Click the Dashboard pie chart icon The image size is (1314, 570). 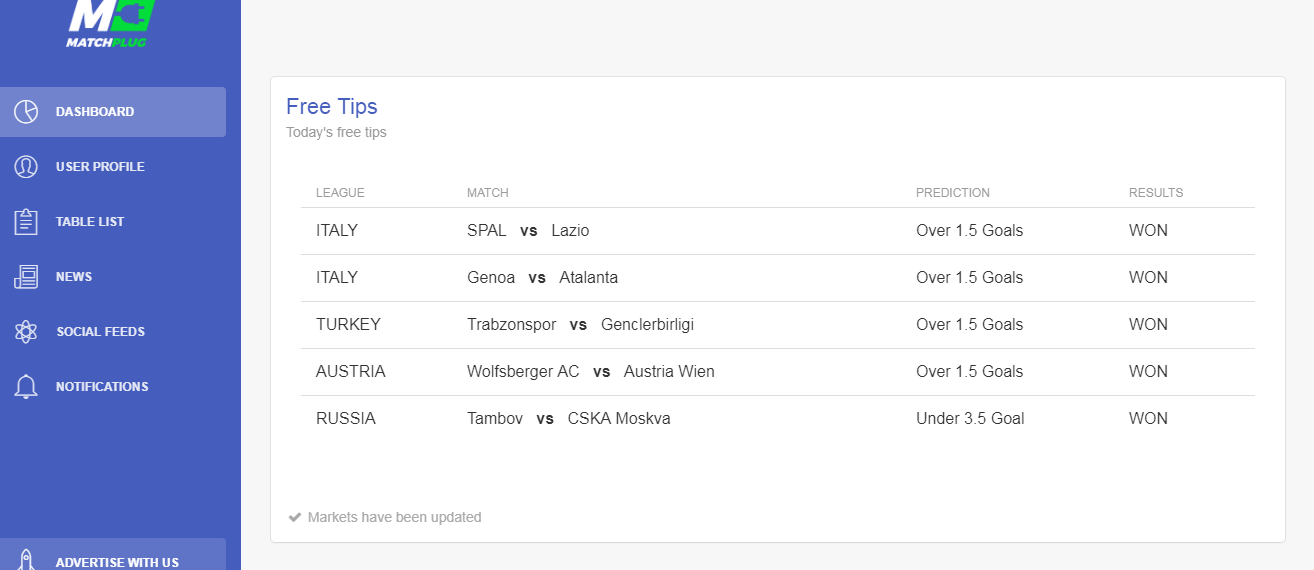(x=26, y=112)
